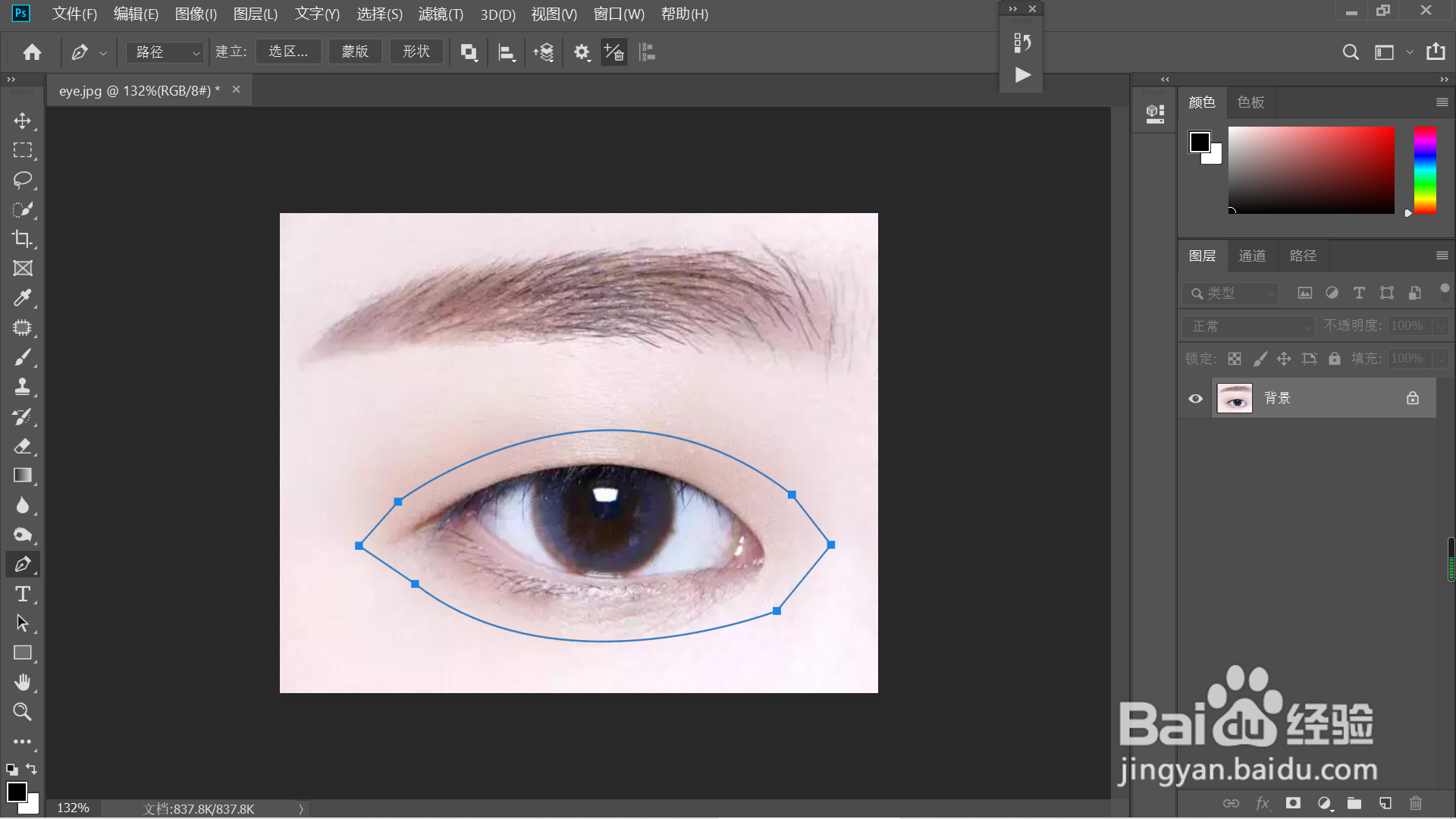Image resolution: width=1456 pixels, height=819 pixels.
Task: Open the 正常 blend mode dropdown
Action: (x=1248, y=326)
